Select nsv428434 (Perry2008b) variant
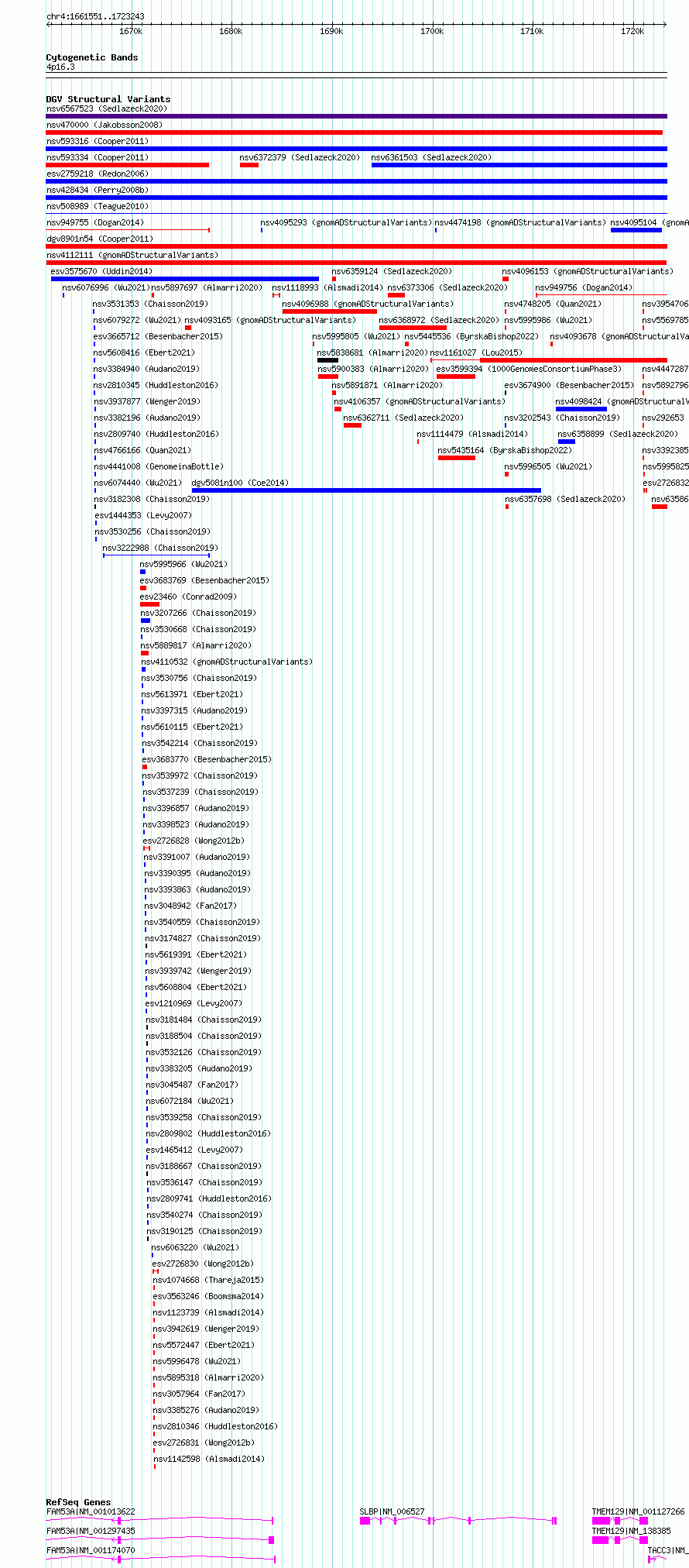The image size is (689, 1568). pyautogui.click(x=356, y=198)
